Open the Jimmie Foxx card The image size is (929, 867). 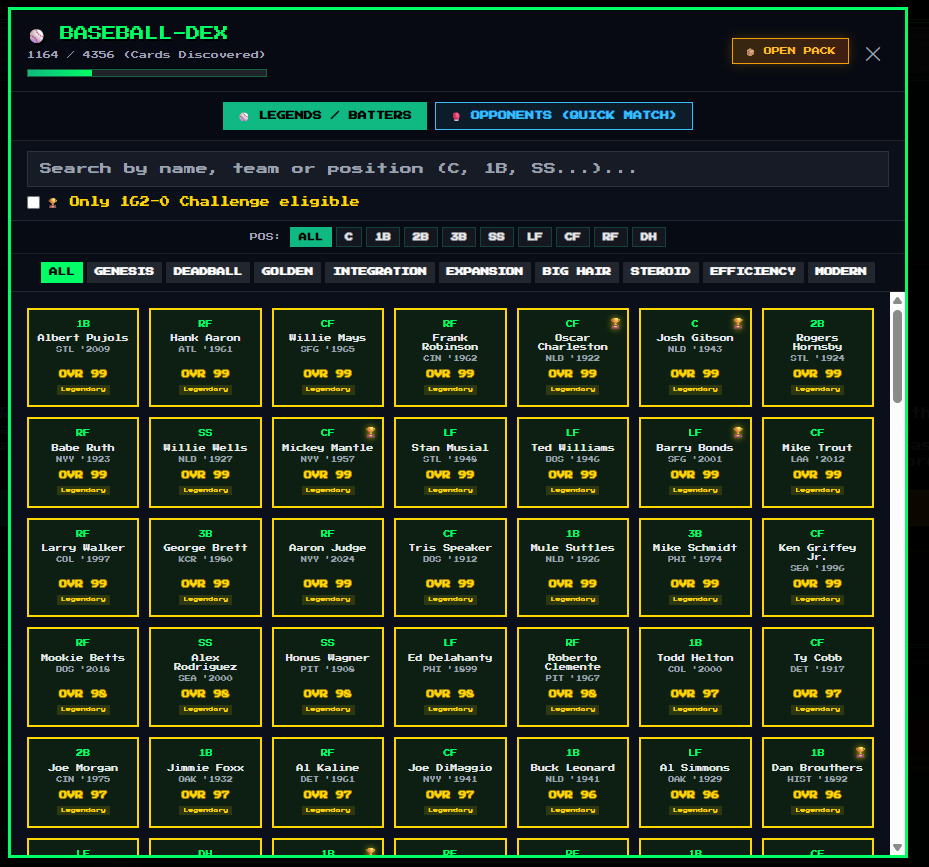click(206, 782)
